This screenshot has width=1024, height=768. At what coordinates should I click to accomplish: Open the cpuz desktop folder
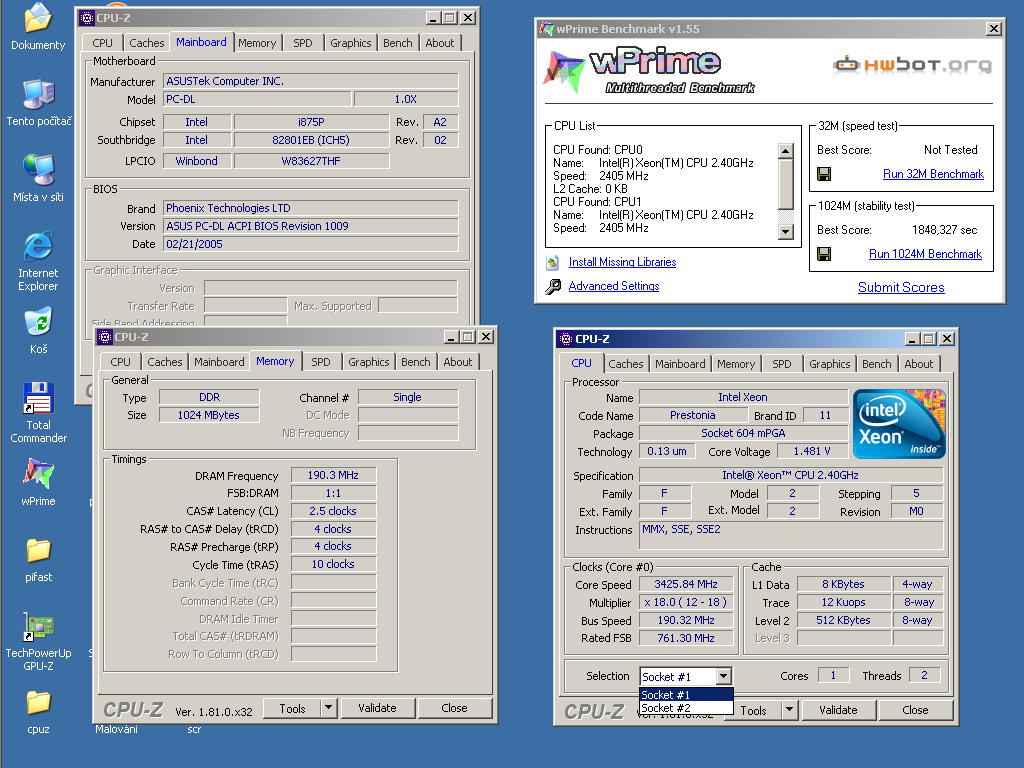pyautogui.click(x=38, y=712)
